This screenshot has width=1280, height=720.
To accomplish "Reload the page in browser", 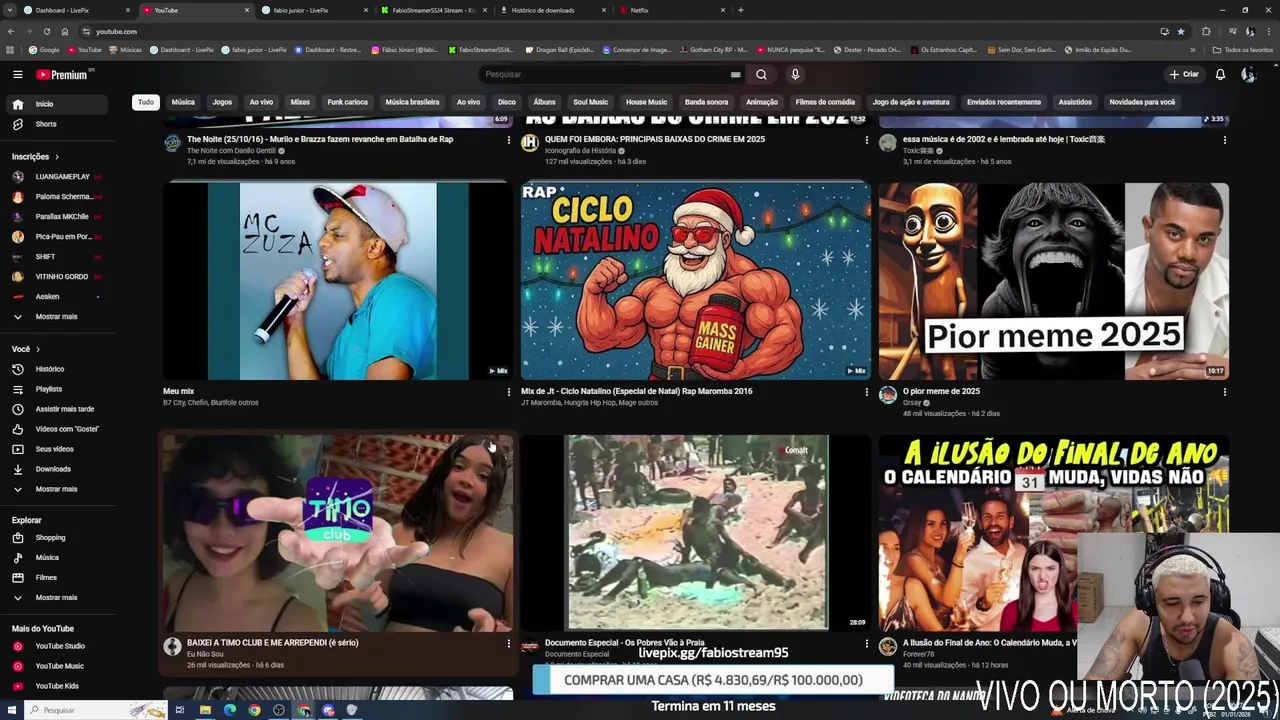I will [x=47, y=31].
